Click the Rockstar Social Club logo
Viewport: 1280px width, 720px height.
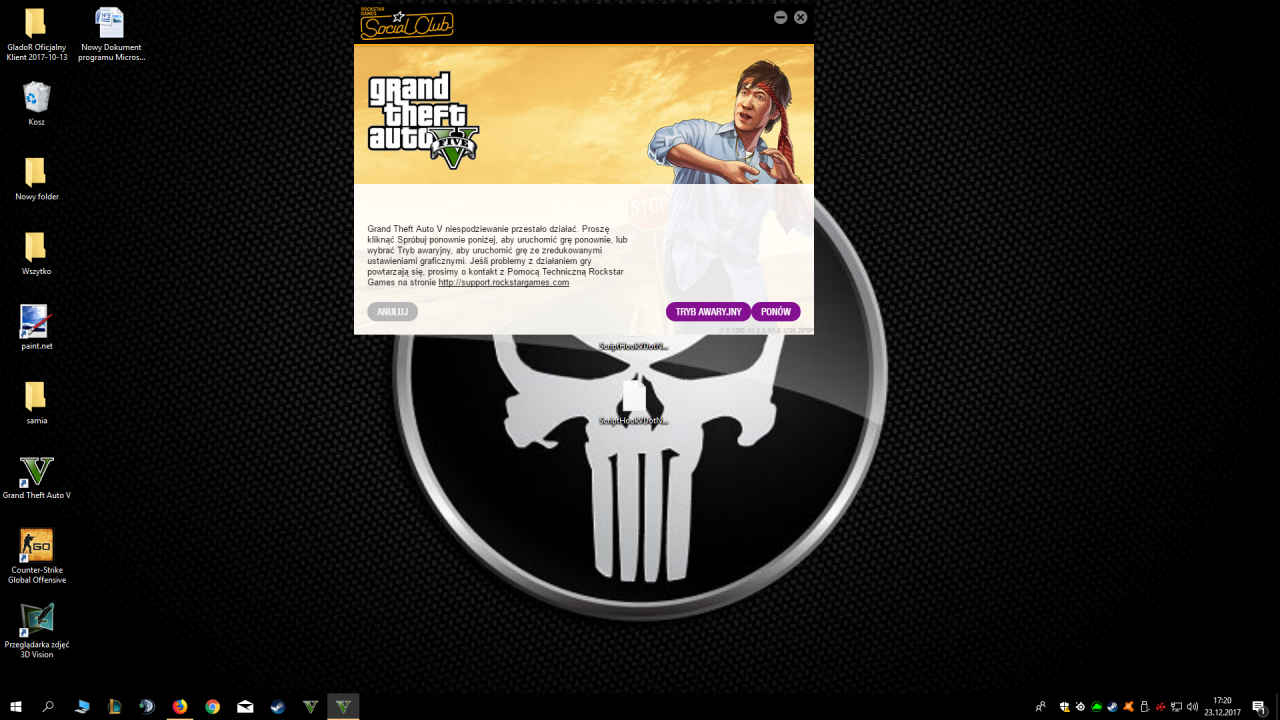point(407,23)
